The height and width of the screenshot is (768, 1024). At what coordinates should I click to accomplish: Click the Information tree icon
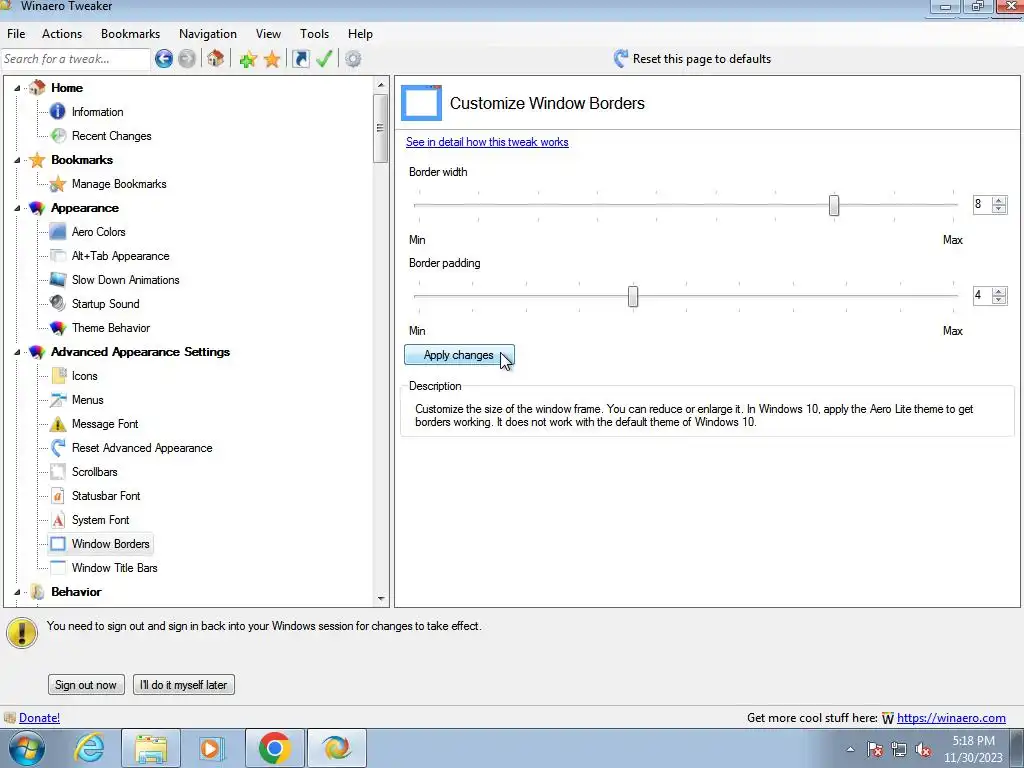57,112
